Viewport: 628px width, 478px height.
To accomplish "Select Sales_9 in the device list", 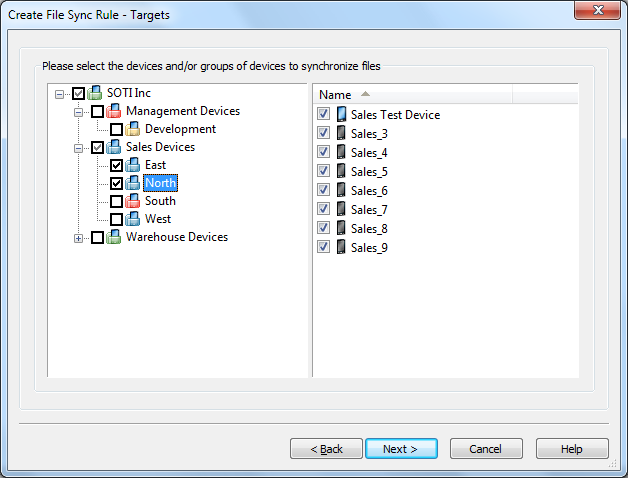I will pyautogui.click(x=369, y=248).
